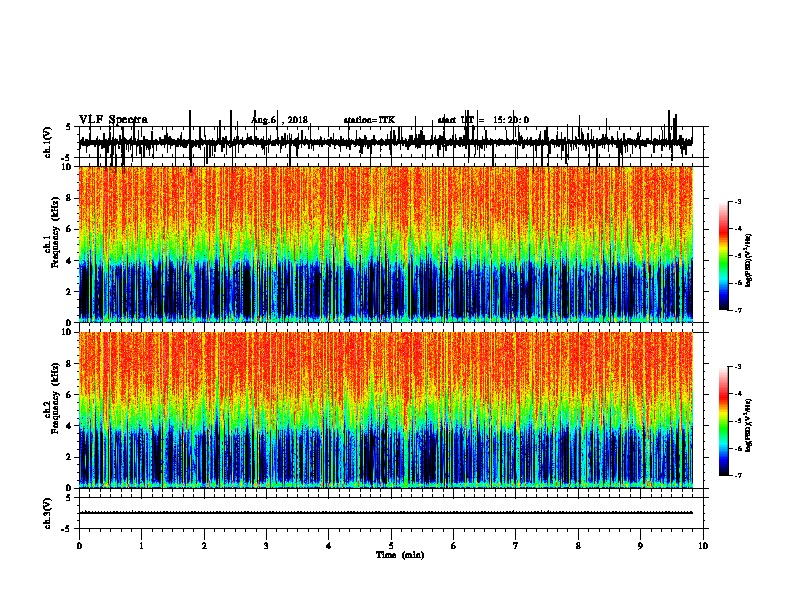Click the ch.1 color bar log(PSD) label
The image size is (792, 612).
[748, 260]
